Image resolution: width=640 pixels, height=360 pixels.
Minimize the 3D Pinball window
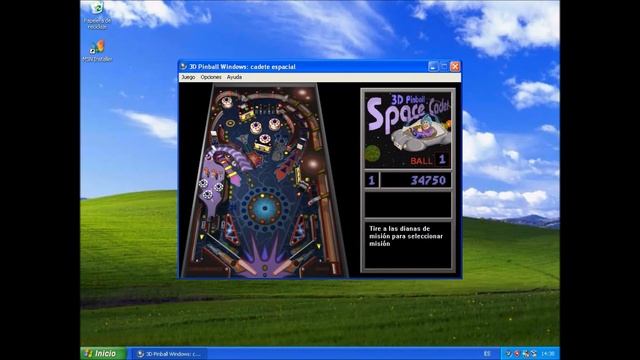[x=433, y=67]
